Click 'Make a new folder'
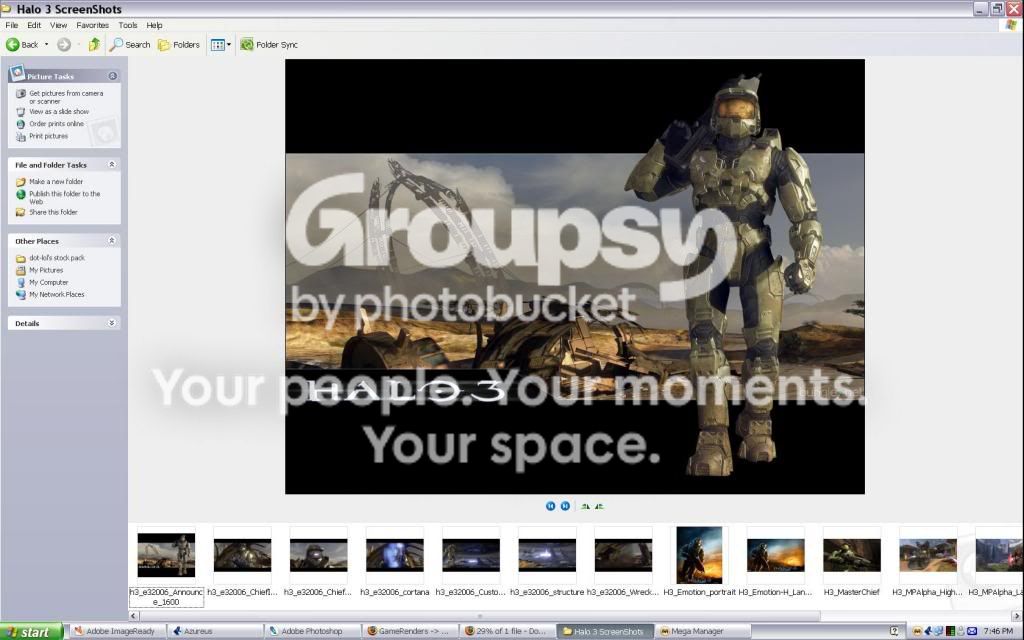 [56, 182]
